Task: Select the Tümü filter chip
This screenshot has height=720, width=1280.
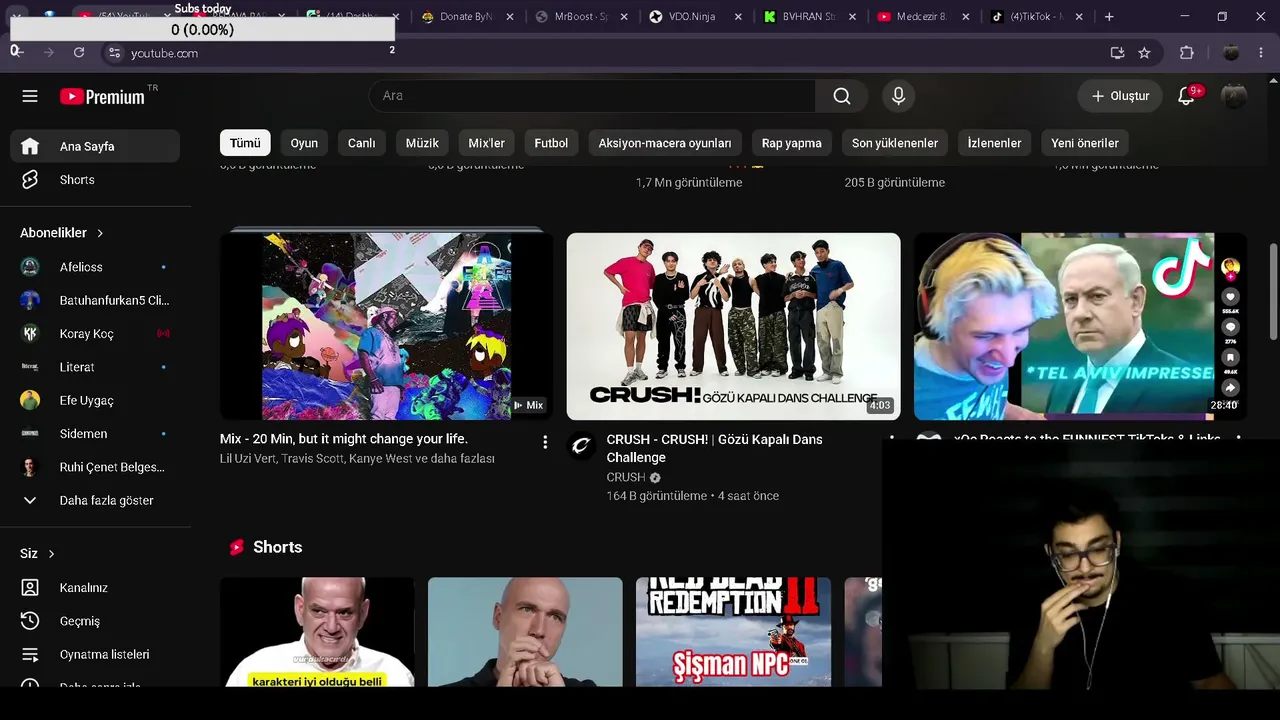Action: coord(245,143)
